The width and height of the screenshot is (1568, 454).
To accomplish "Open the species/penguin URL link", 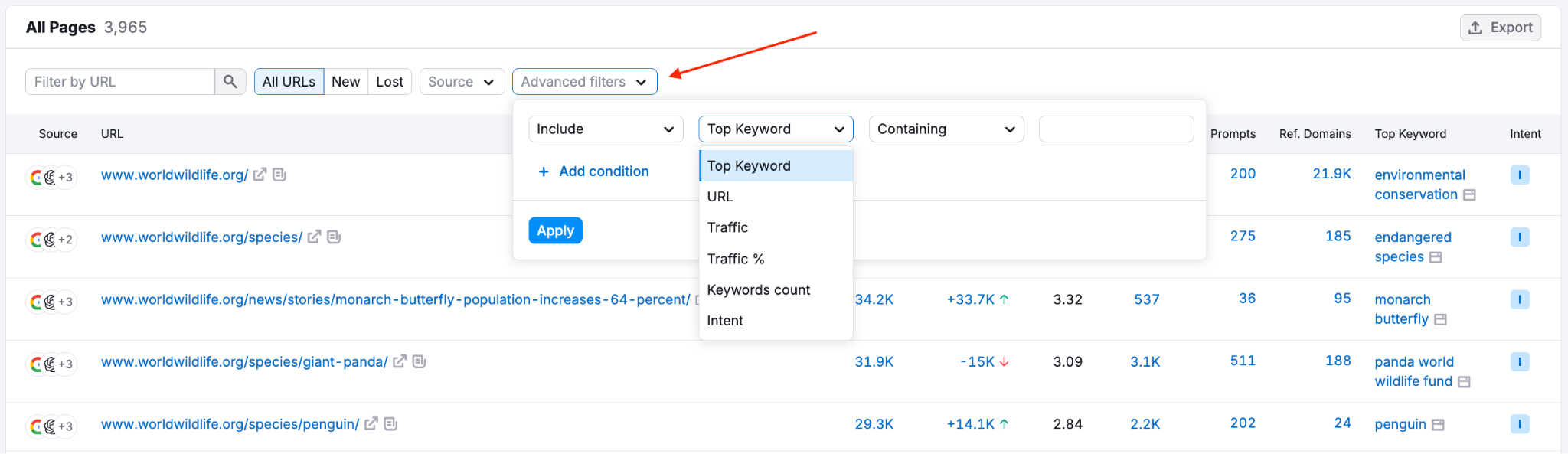I will click(230, 424).
